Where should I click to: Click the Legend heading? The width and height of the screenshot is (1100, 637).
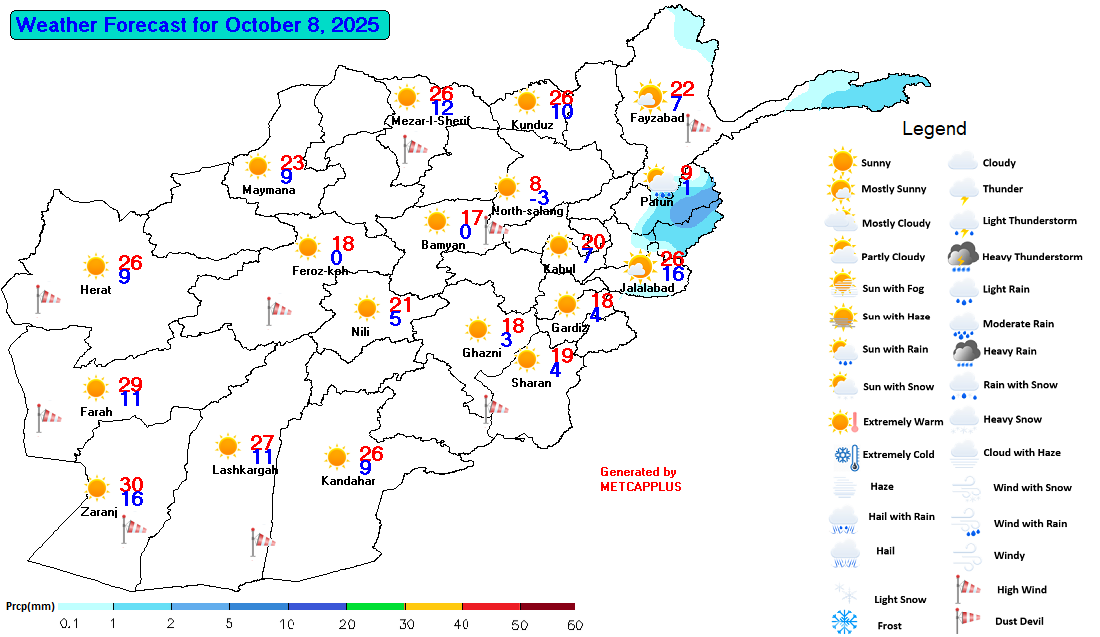[x=934, y=129]
